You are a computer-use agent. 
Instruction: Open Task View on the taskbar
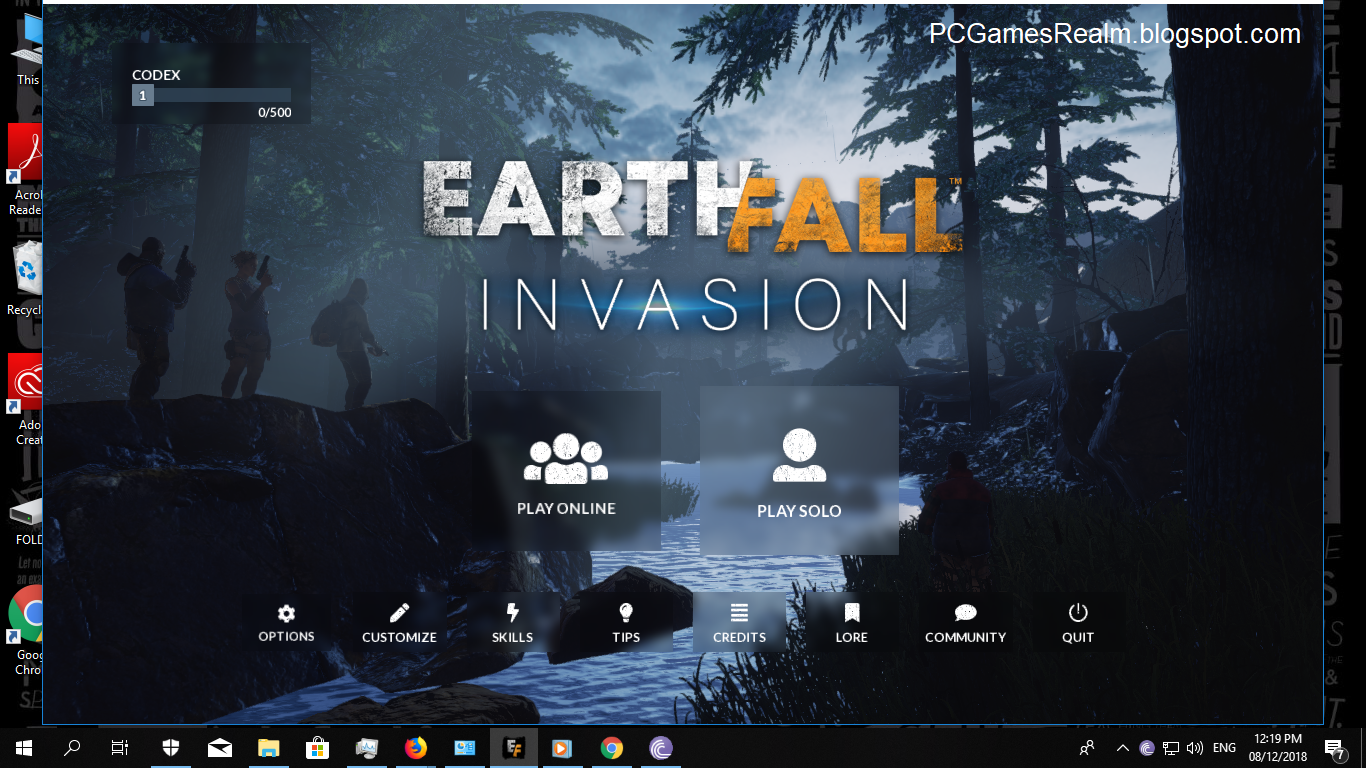pos(120,748)
